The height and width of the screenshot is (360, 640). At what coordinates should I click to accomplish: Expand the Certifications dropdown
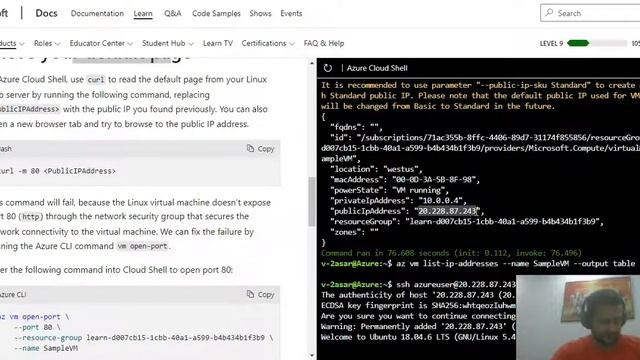[268, 43]
